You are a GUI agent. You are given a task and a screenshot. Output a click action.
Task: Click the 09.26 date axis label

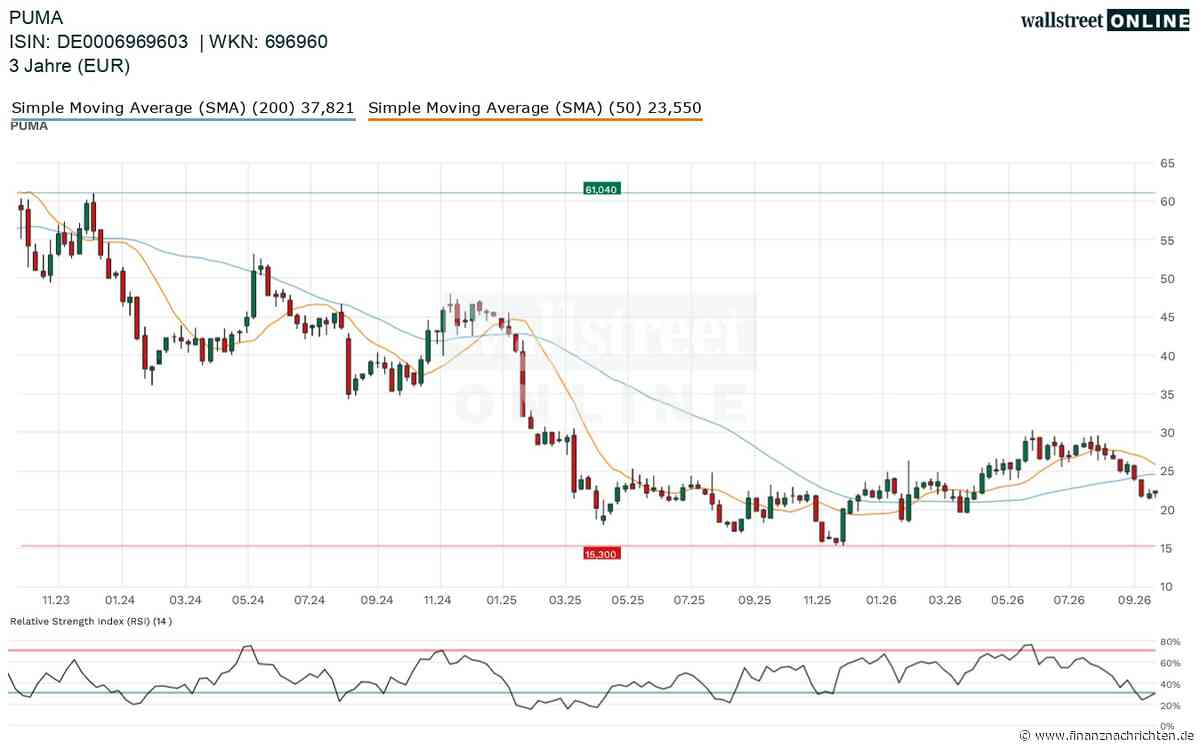coord(1134,600)
